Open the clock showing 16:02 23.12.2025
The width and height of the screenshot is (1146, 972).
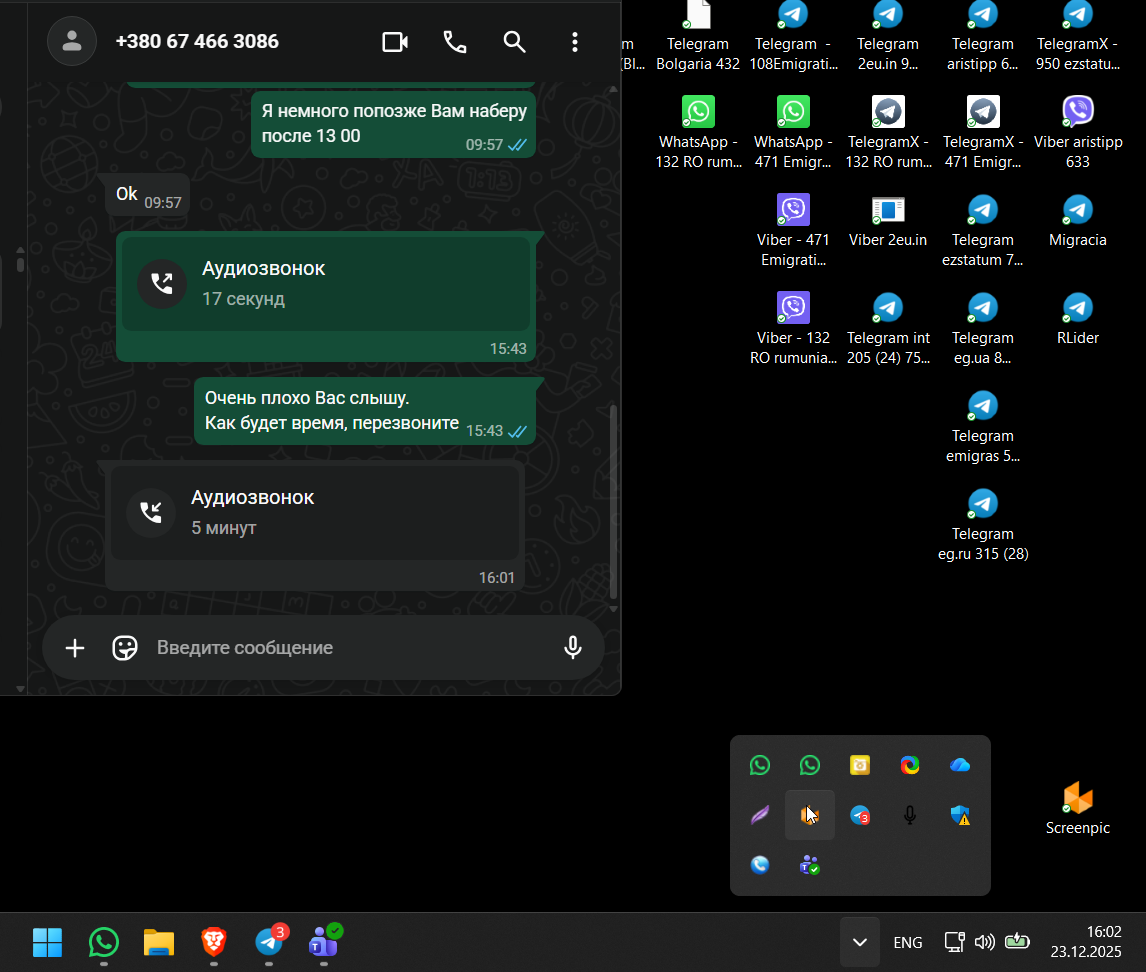1086,942
